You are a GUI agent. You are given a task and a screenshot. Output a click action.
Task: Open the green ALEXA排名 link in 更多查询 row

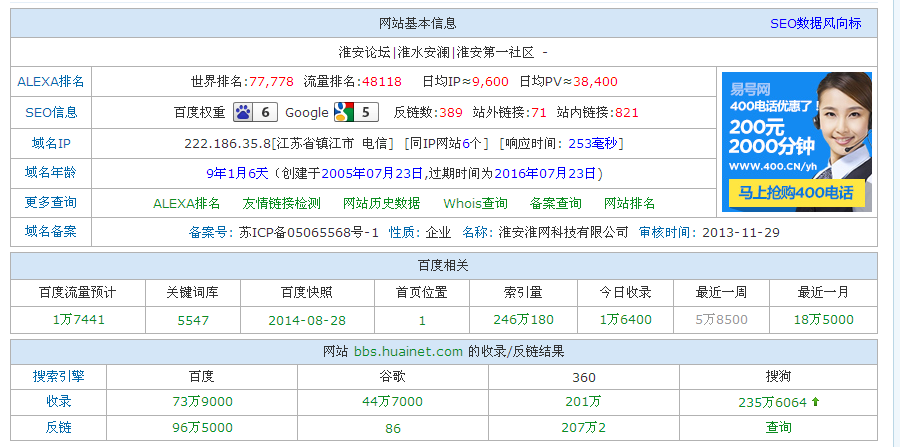[187, 203]
